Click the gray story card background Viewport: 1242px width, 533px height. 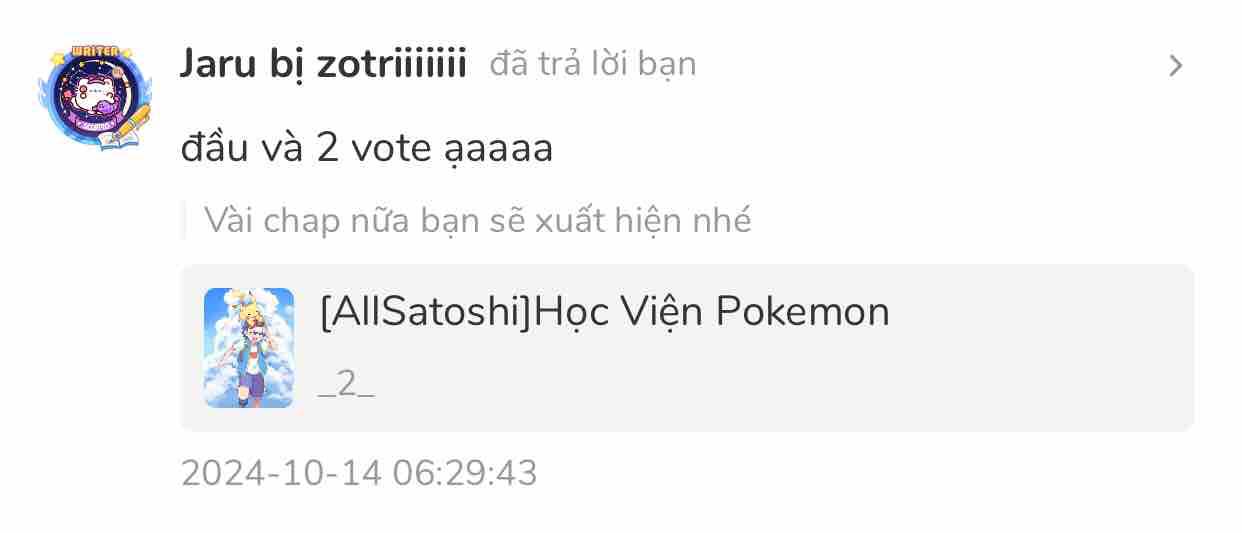coord(687,348)
